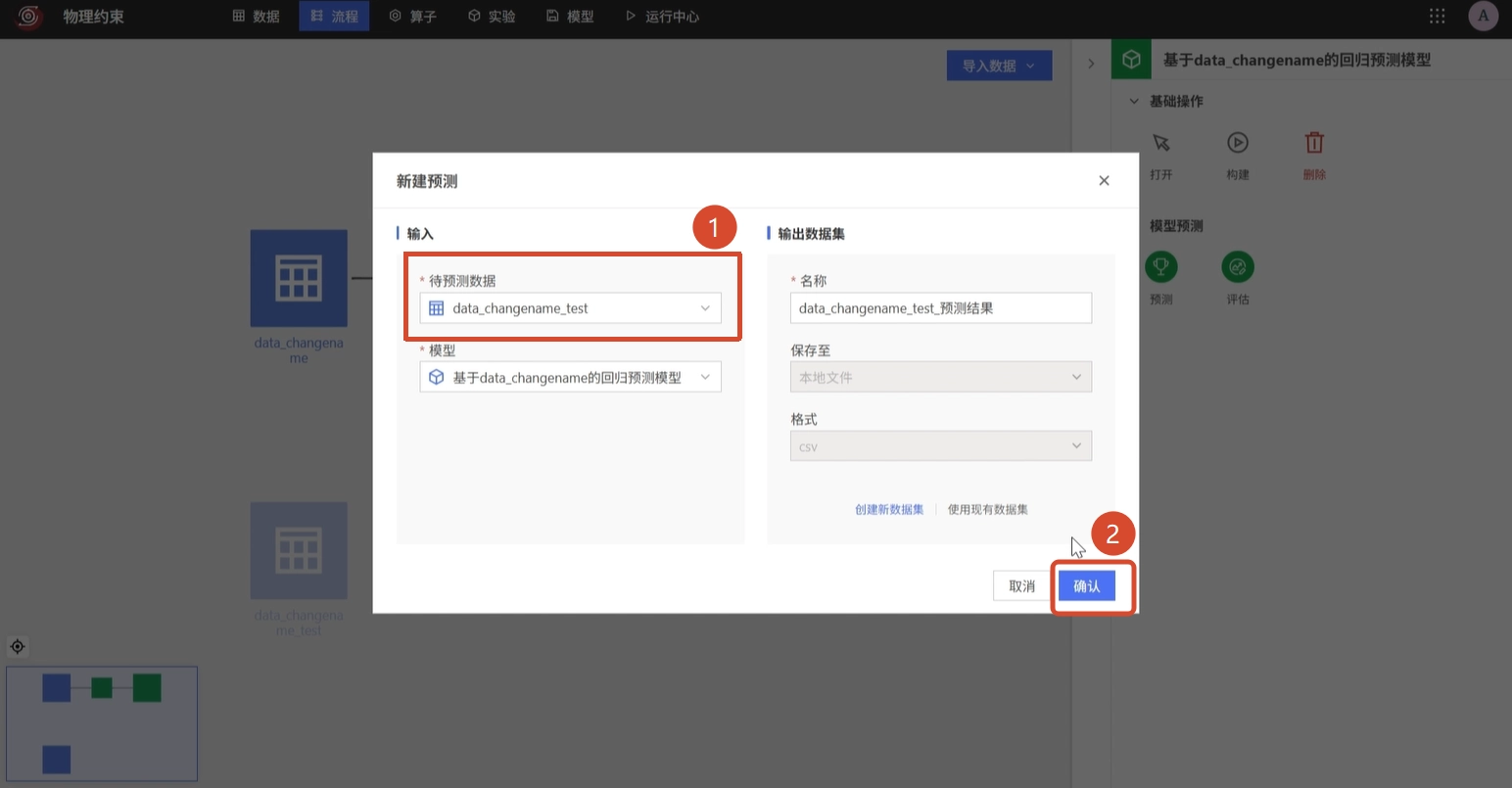1512x788 pixels.
Task: Open the 数据 tab
Action: tap(256, 17)
